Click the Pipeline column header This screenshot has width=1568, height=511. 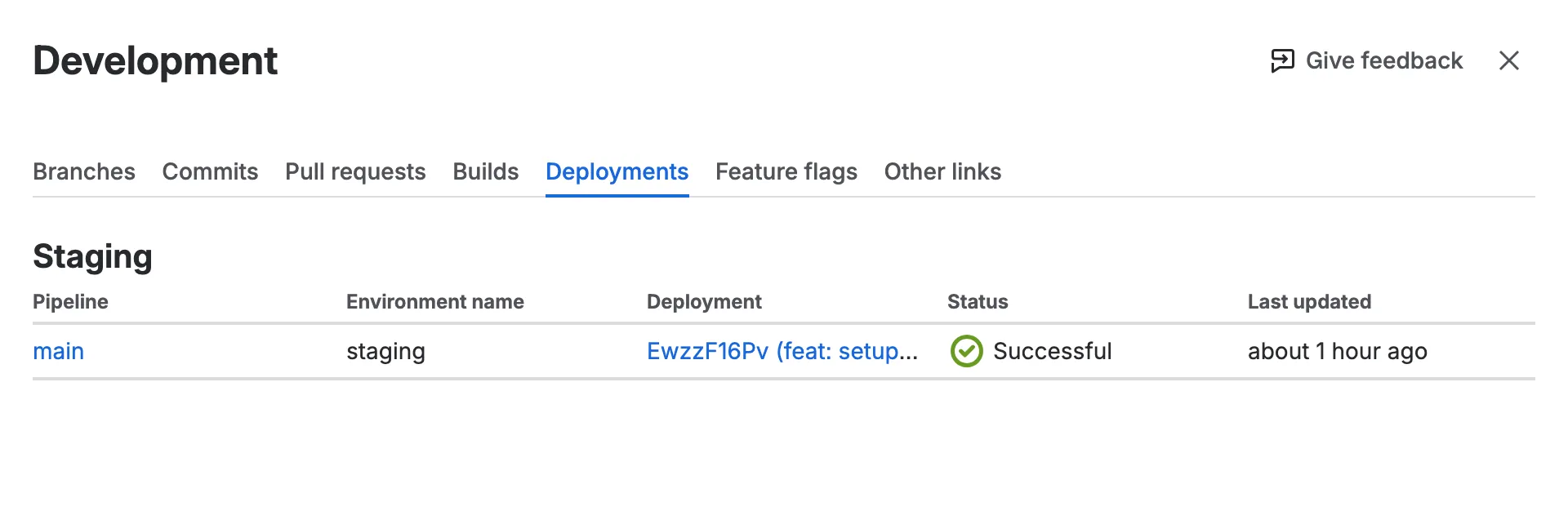click(x=71, y=301)
